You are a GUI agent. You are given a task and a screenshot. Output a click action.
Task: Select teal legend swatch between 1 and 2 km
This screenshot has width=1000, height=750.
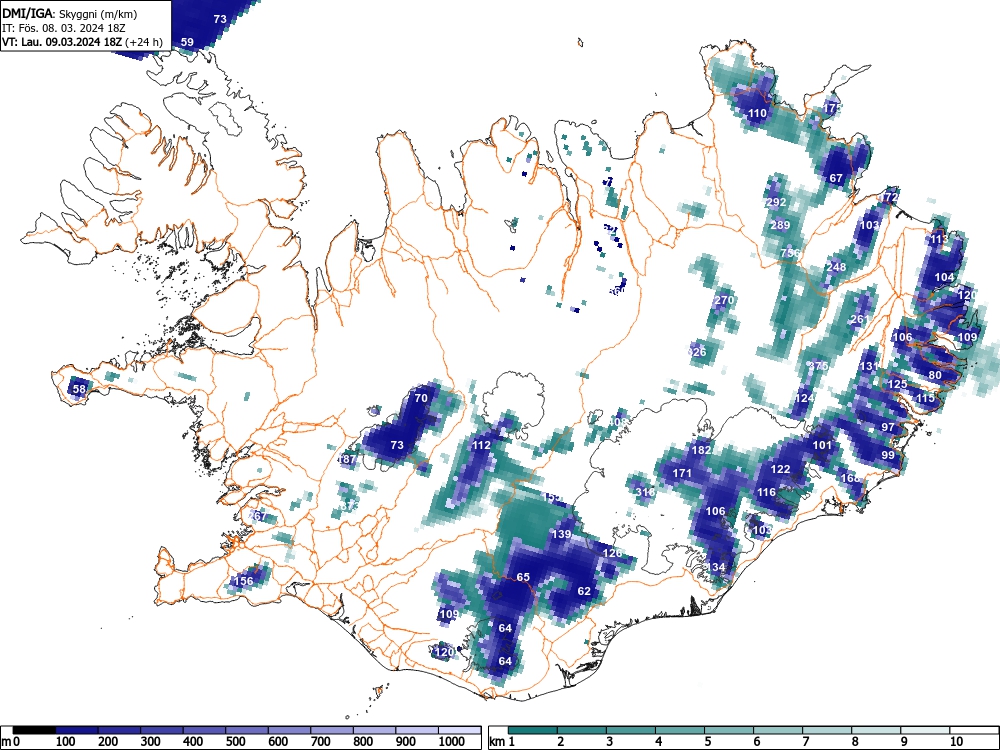pos(533,730)
